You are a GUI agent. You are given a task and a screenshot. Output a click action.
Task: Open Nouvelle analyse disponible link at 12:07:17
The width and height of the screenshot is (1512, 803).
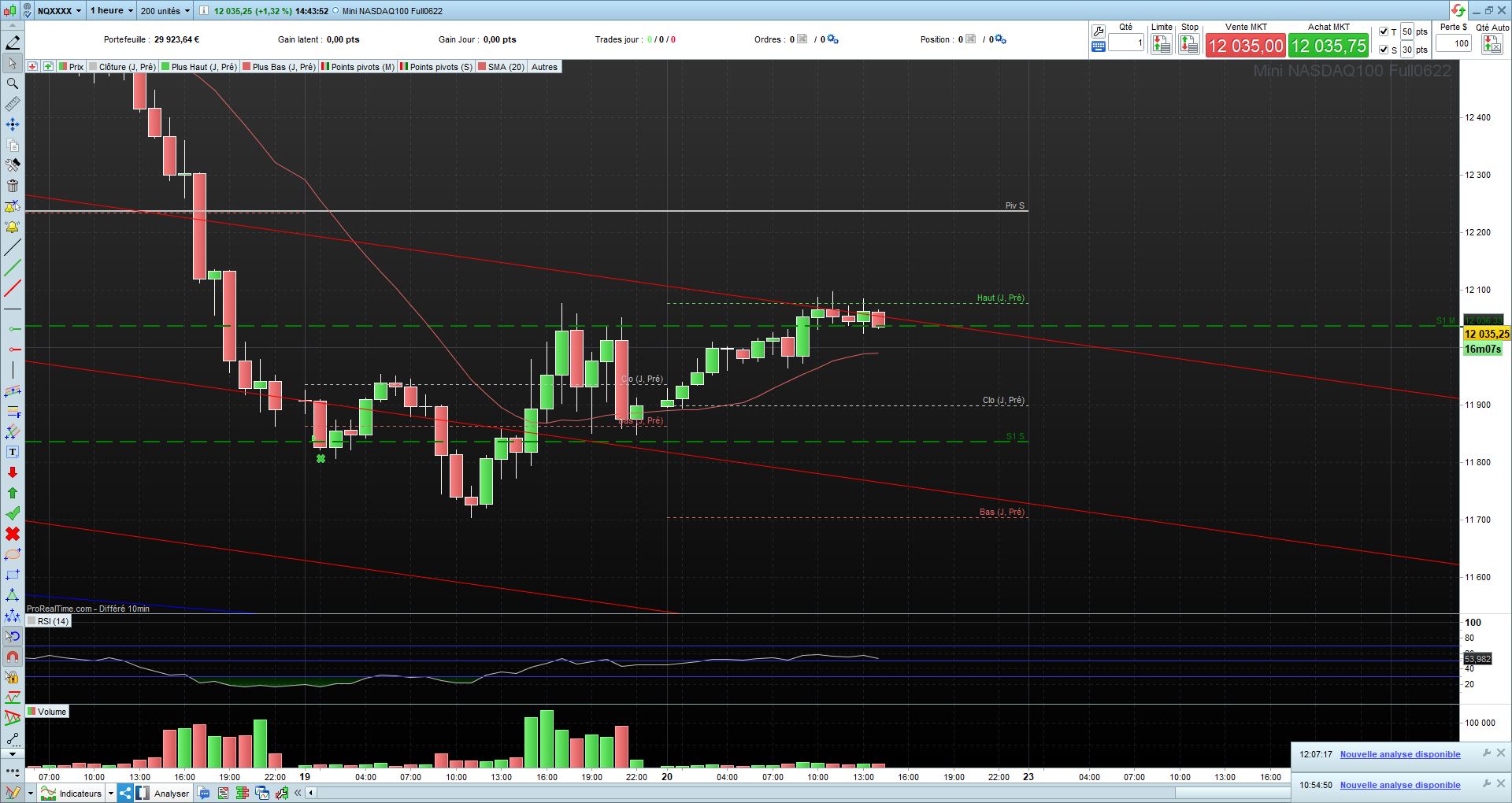pos(1400,754)
